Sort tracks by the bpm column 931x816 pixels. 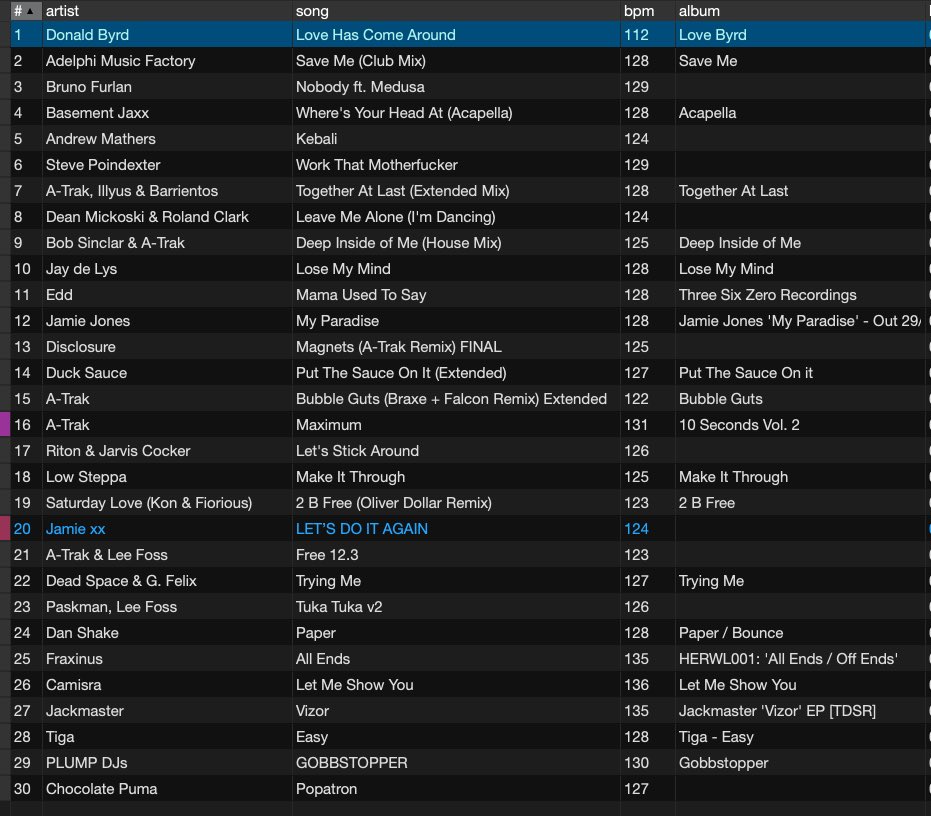(637, 11)
